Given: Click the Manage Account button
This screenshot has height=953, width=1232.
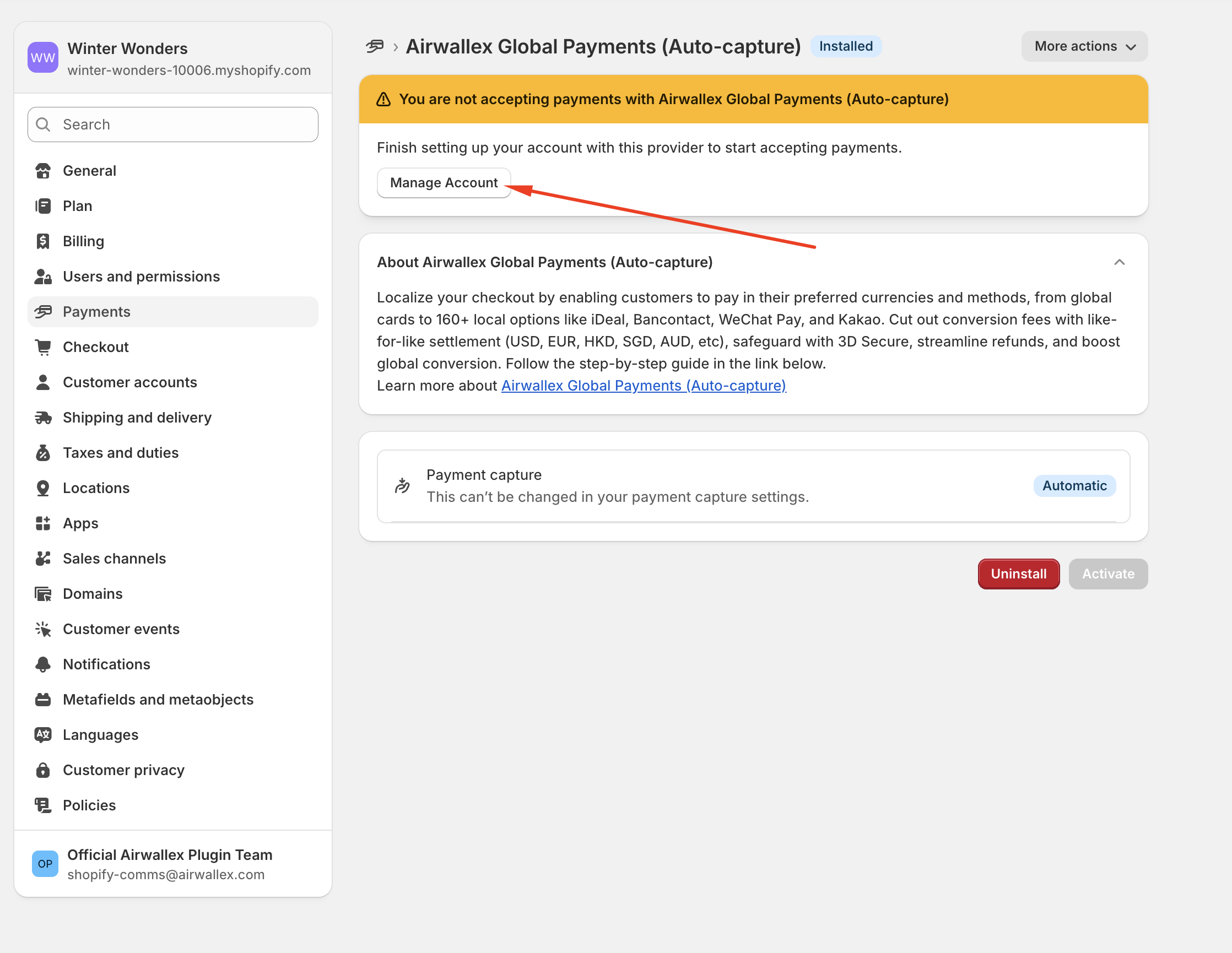Looking at the screenshot, I should pyautogui.click(x=444, y=182).
